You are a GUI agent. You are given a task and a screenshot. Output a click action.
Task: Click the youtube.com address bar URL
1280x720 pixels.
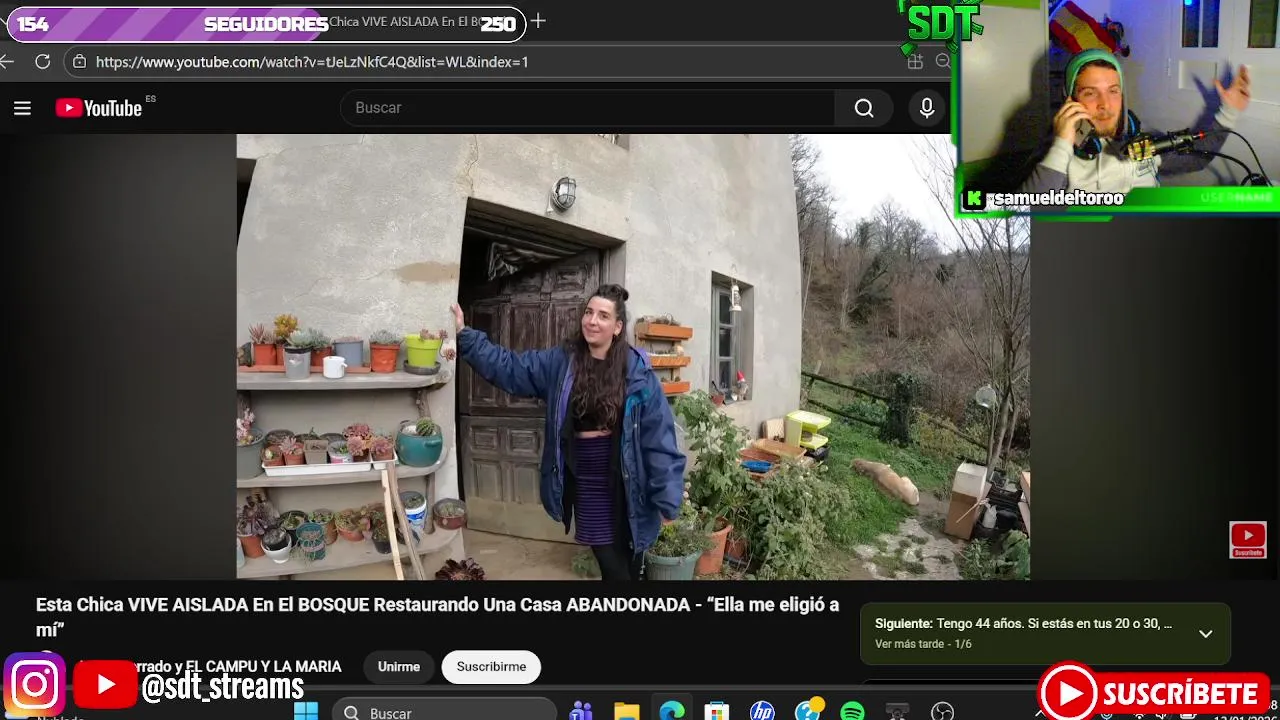pyautogui.click(x=312, y=62)
